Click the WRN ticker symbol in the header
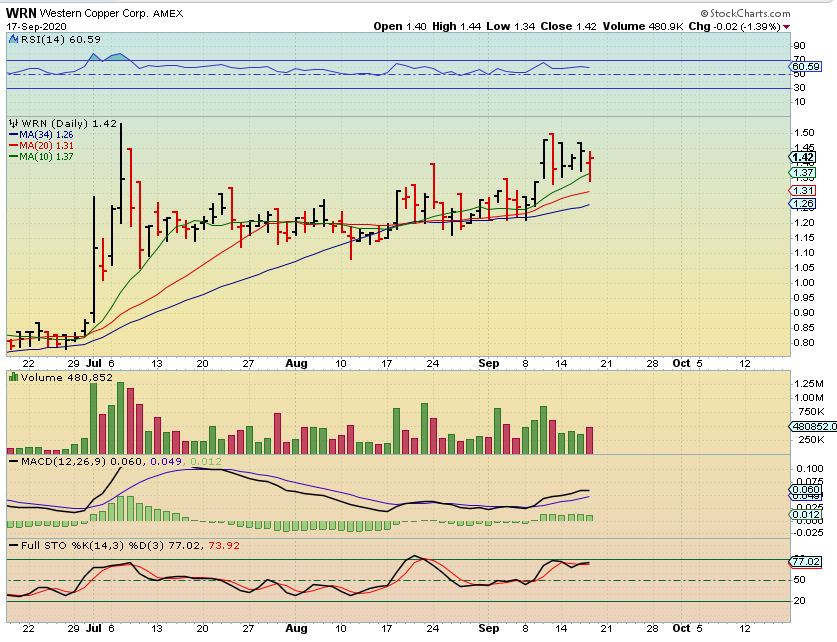This screenshot has width=837, height=642. [x=21, y=13]
